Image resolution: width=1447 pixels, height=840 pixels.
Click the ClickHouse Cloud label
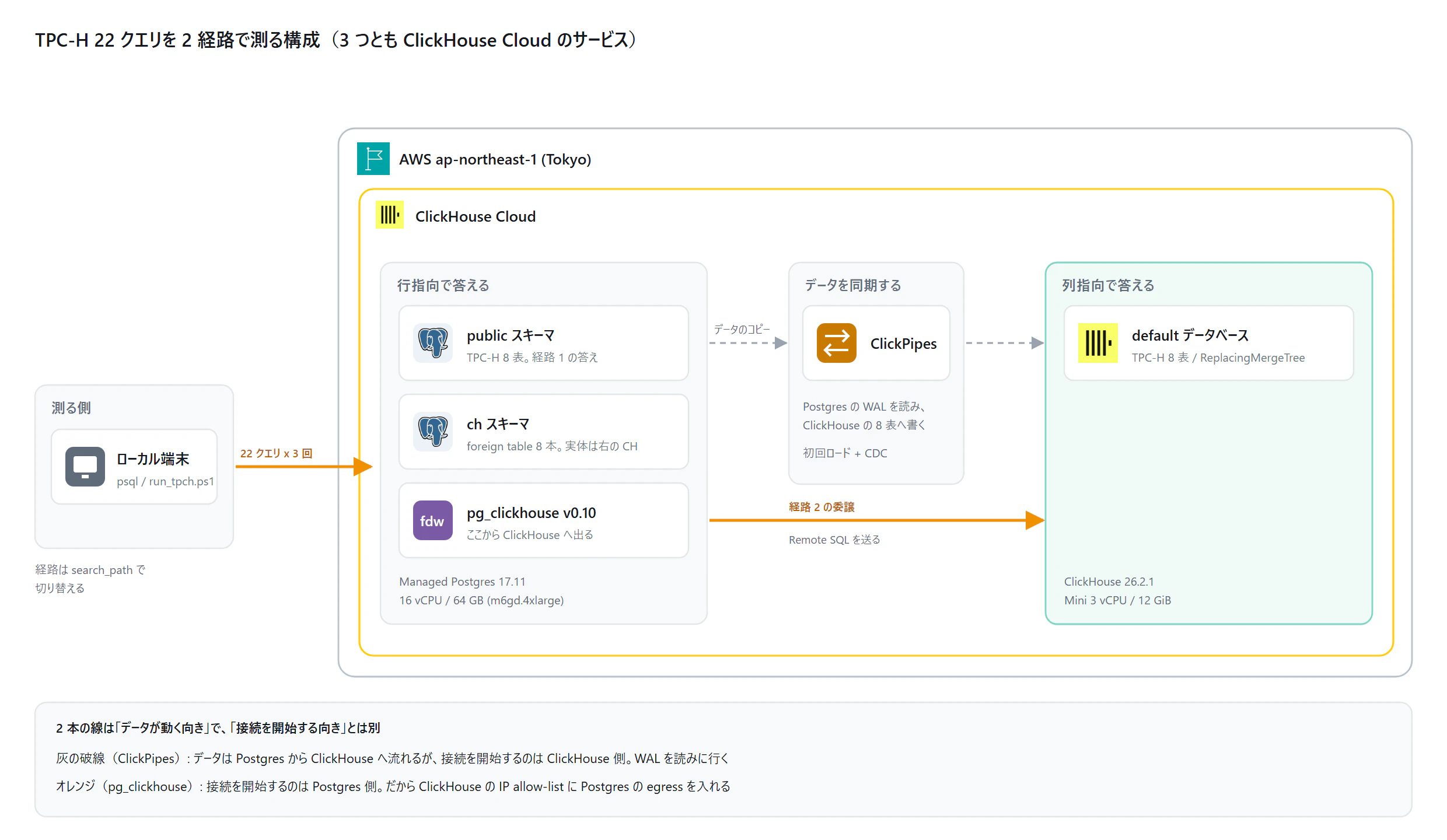476,216
